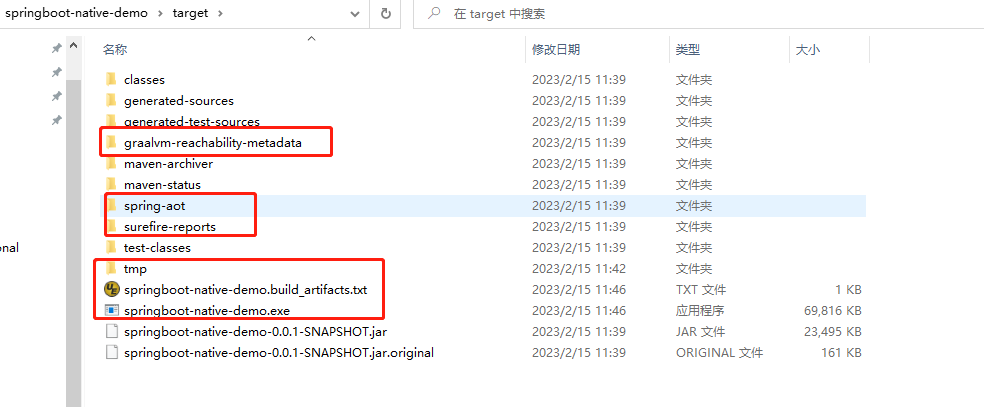Select the spring-aot folder icon

112,205
